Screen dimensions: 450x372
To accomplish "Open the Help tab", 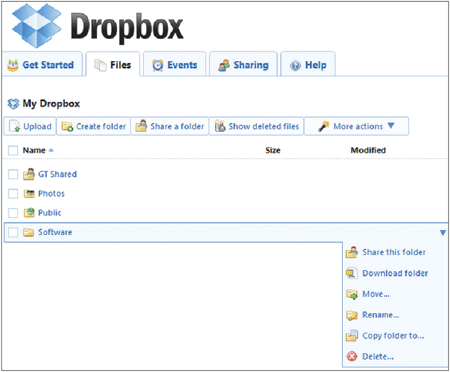I will pos(308,64).
